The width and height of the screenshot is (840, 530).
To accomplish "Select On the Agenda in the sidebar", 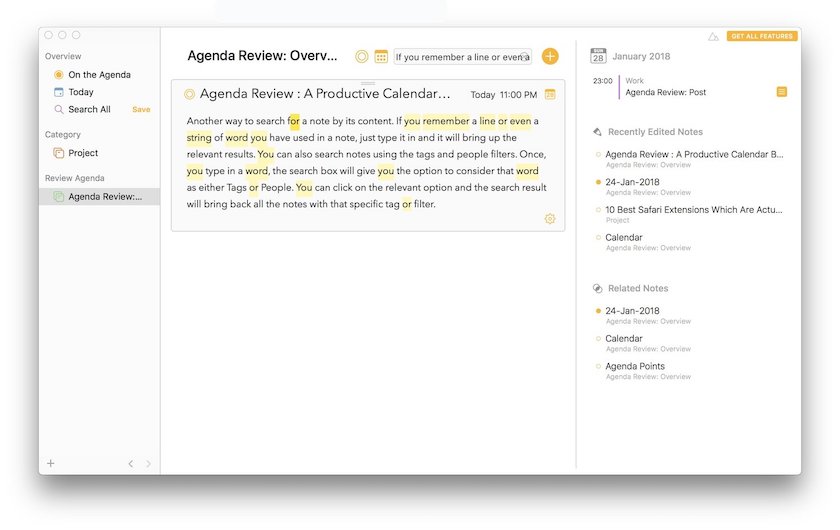I will (98, 75).
